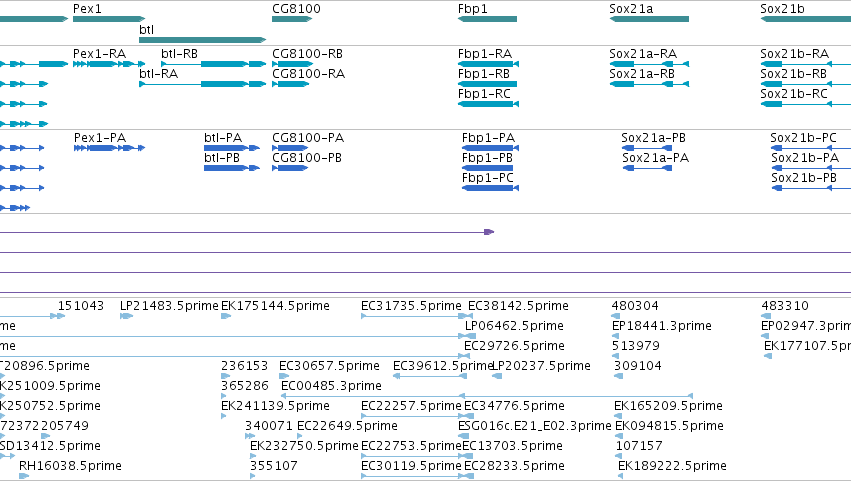Select protein btl-PA
This screenshot has height=481, width=851.
click(x=223, y=138)
